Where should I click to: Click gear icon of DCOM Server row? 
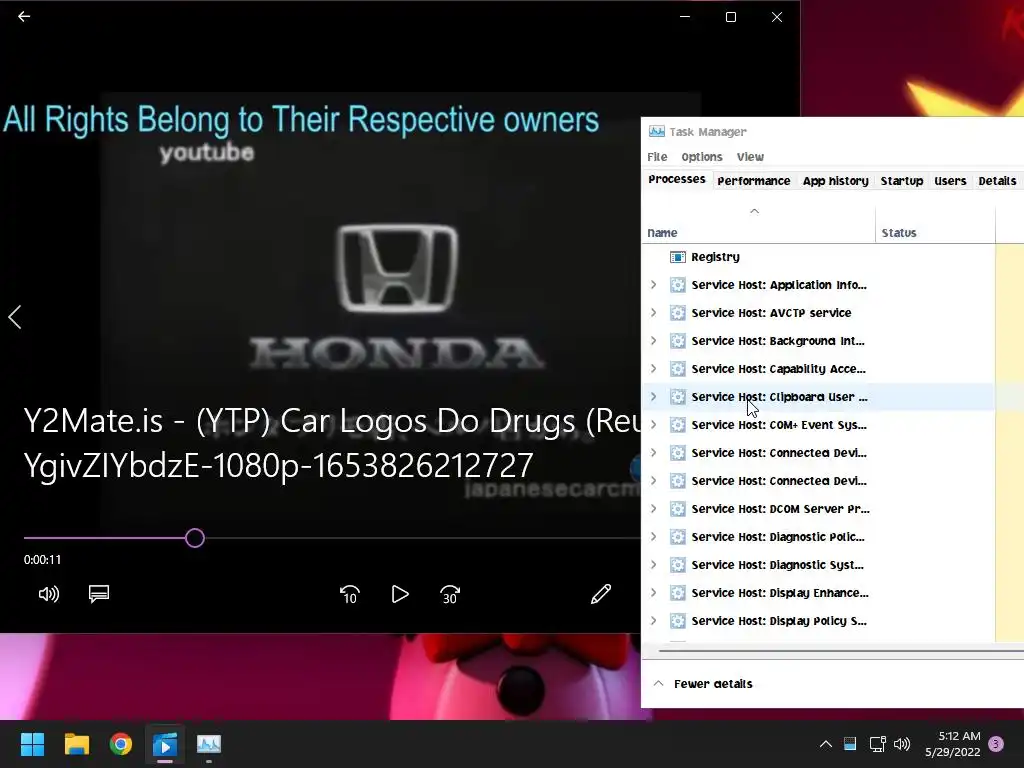(678, 509)
